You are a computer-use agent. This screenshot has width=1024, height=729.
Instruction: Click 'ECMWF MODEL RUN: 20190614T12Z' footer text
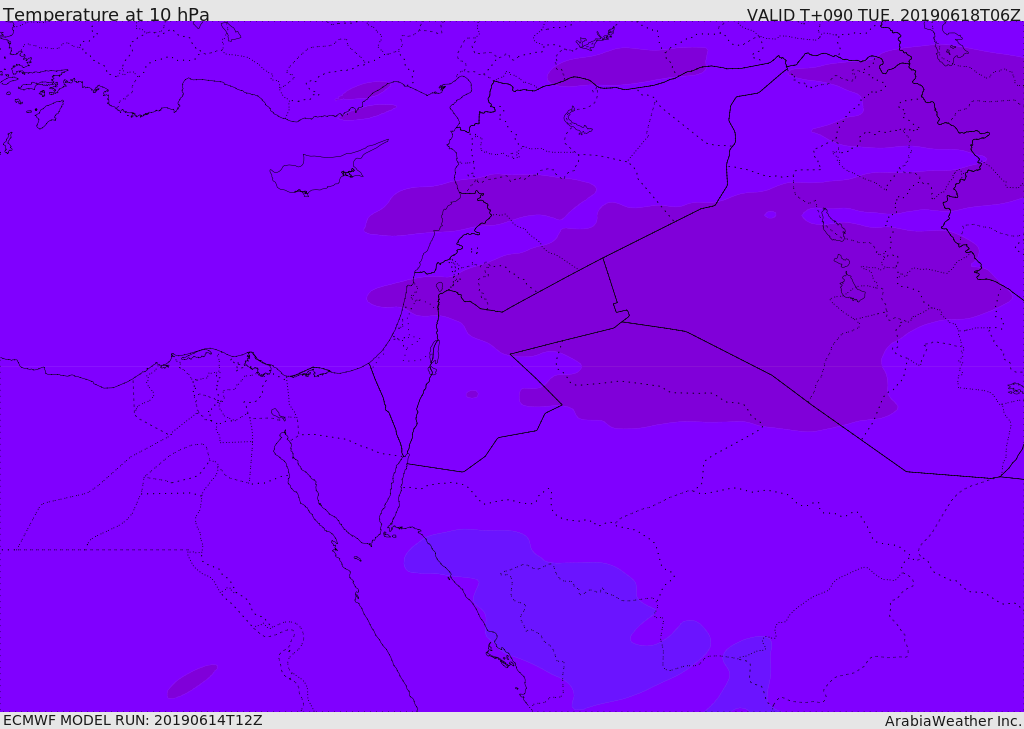click(133, 720)
